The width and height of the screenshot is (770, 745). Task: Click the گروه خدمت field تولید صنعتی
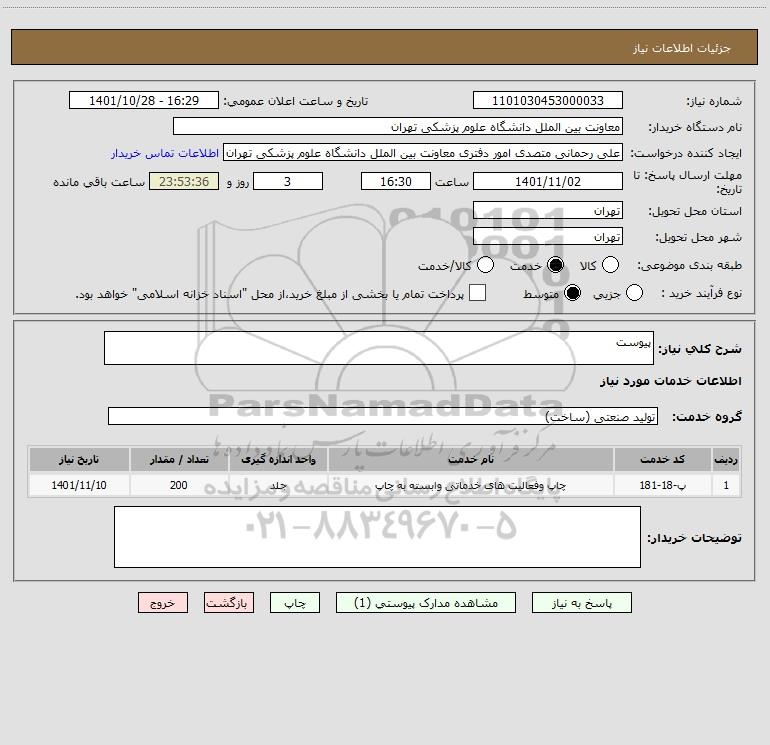pyautogui.click(x=383, y=416)
